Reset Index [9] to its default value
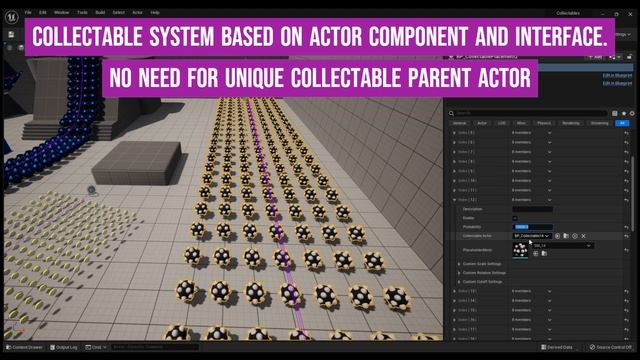The width and height of the screenshot is (640, 360). (627, 171)
